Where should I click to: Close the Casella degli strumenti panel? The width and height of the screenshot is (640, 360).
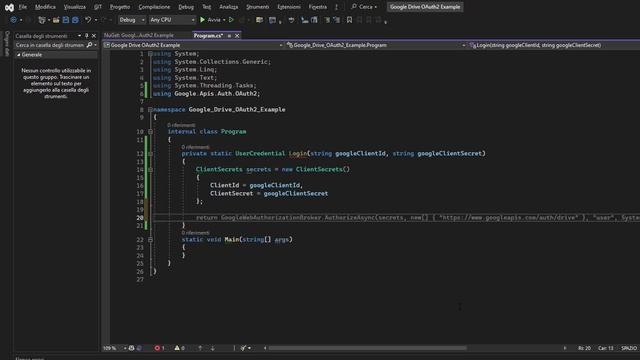[94, 36]
